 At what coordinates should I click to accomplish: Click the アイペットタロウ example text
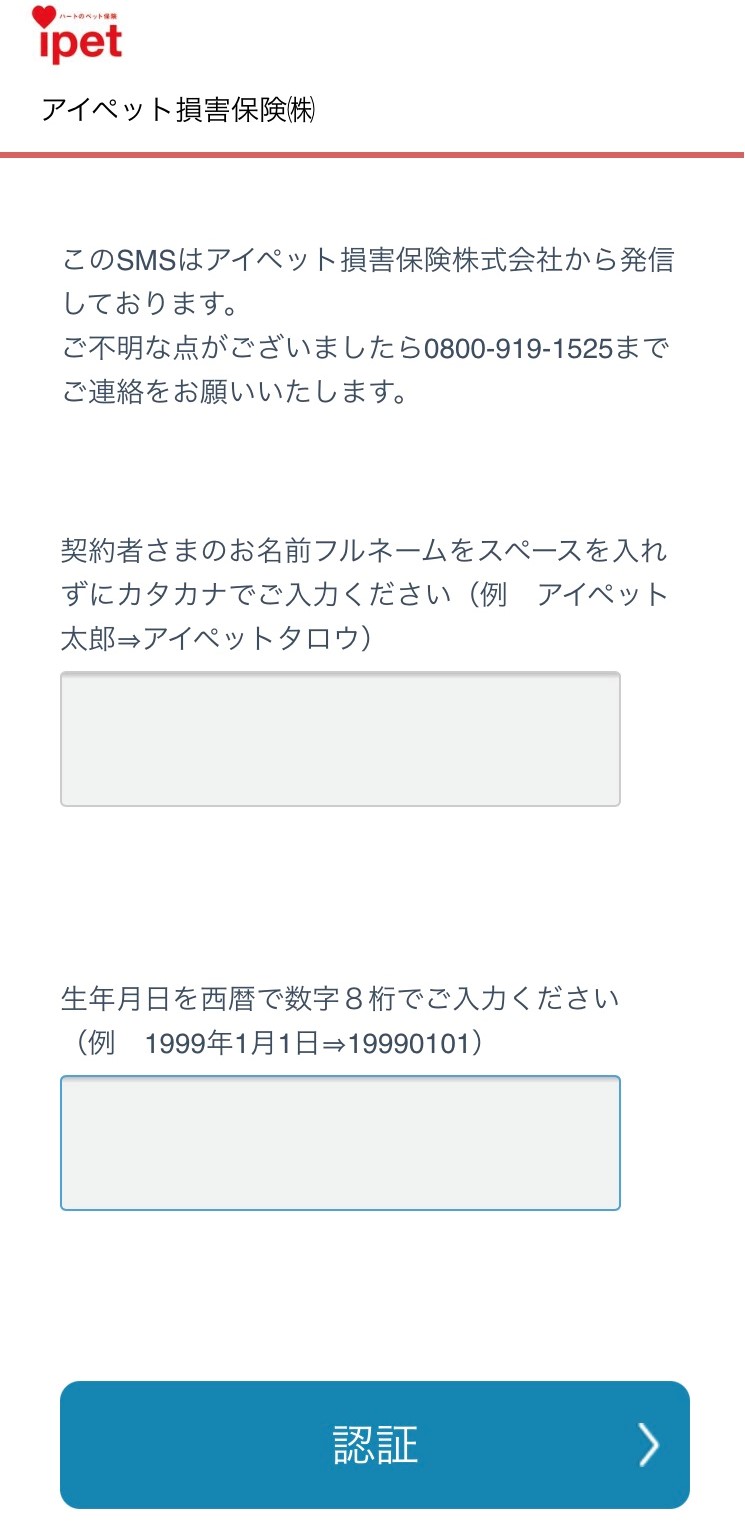(x=247, y=638)
